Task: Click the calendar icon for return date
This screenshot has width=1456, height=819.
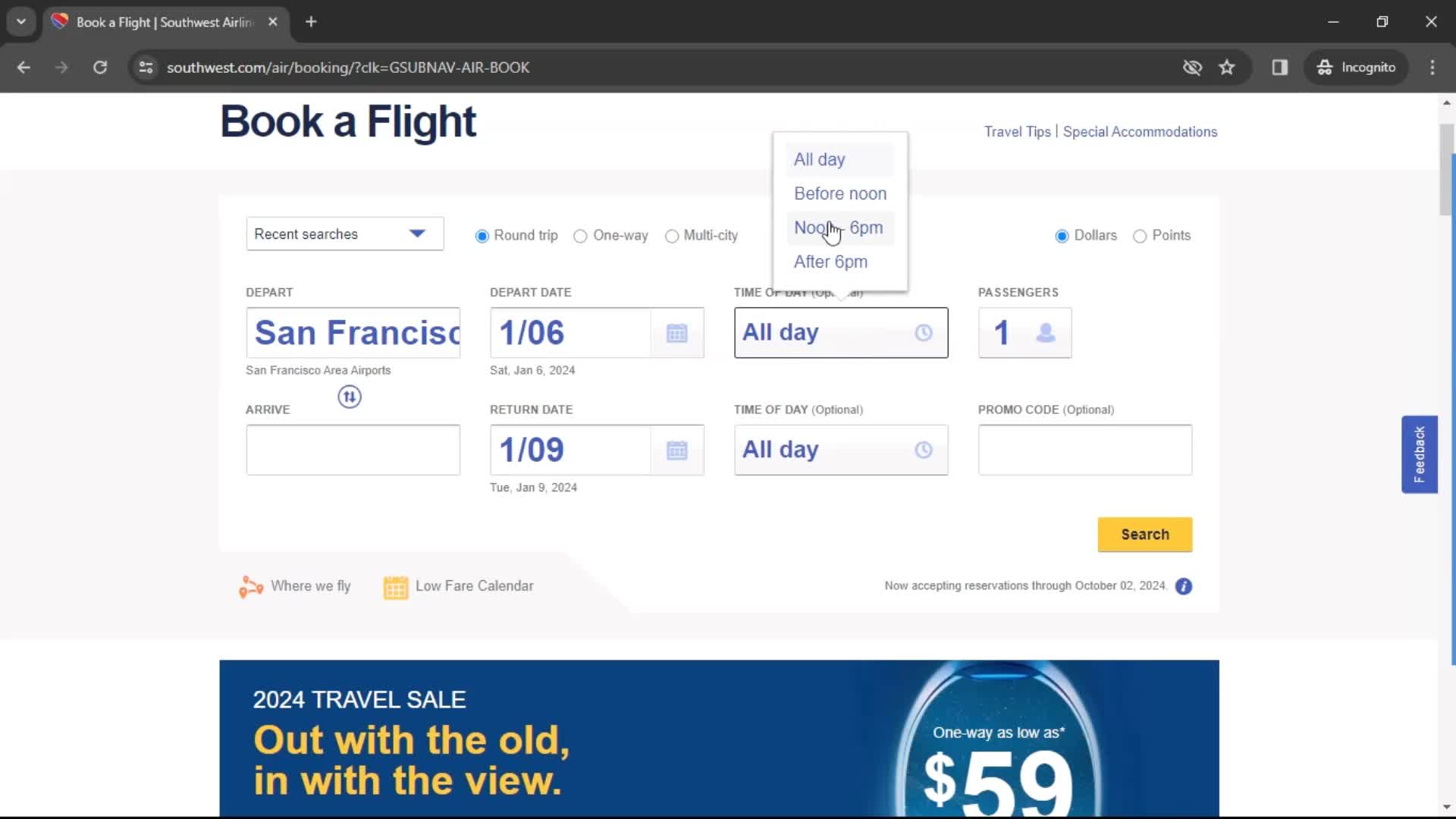Action: pyautogui.click(x=677, y=450)
